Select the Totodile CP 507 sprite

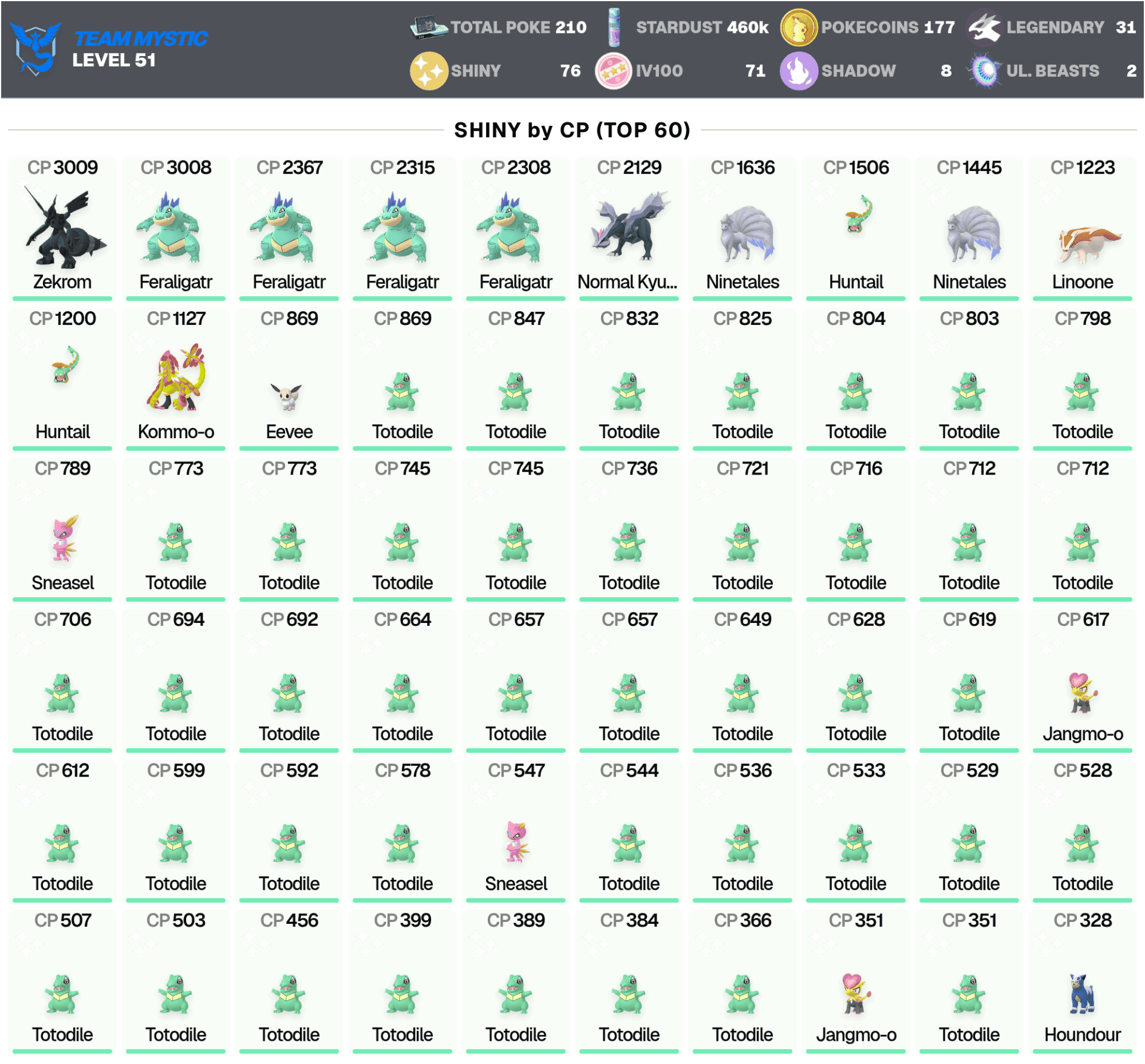tap(62, 994)
